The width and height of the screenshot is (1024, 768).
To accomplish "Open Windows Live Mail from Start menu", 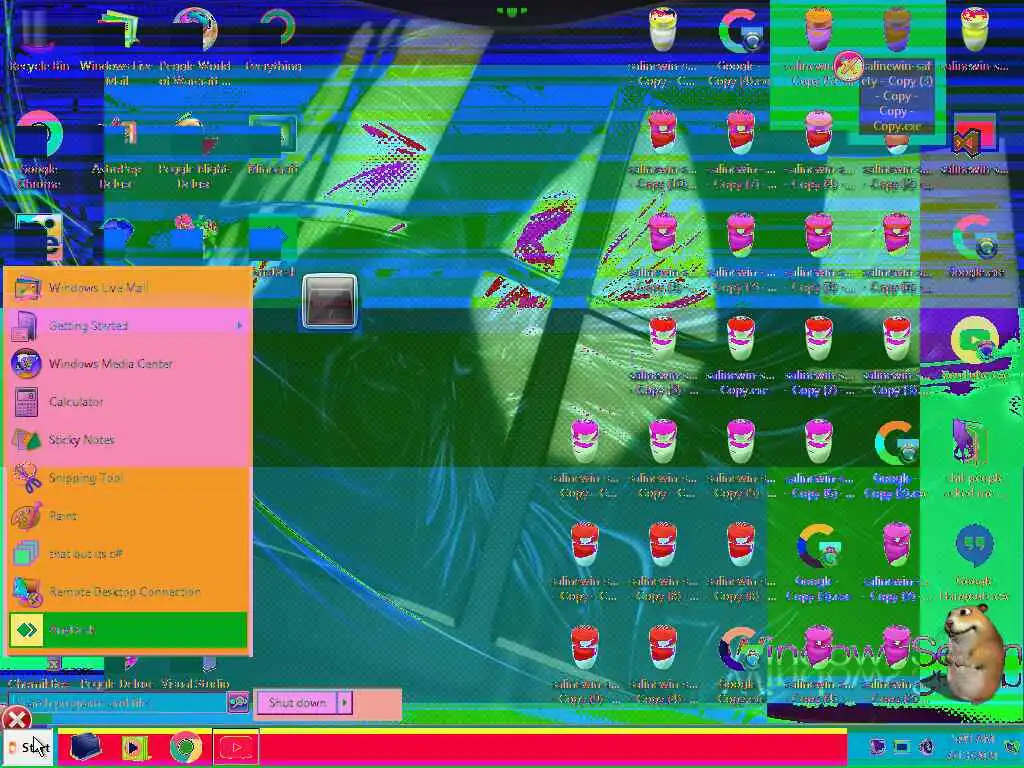I will coord(128,287).
